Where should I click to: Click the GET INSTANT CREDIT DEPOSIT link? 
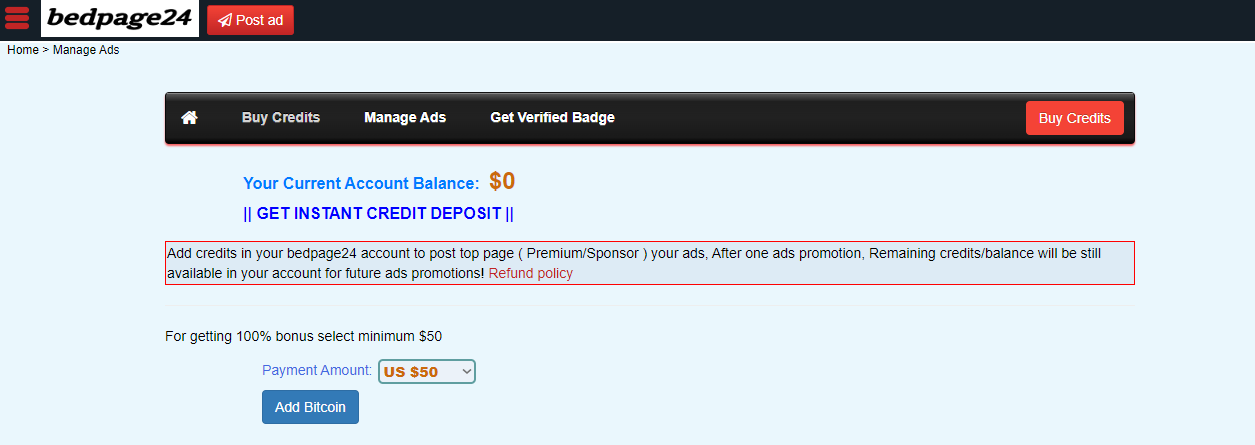(378, 214)
